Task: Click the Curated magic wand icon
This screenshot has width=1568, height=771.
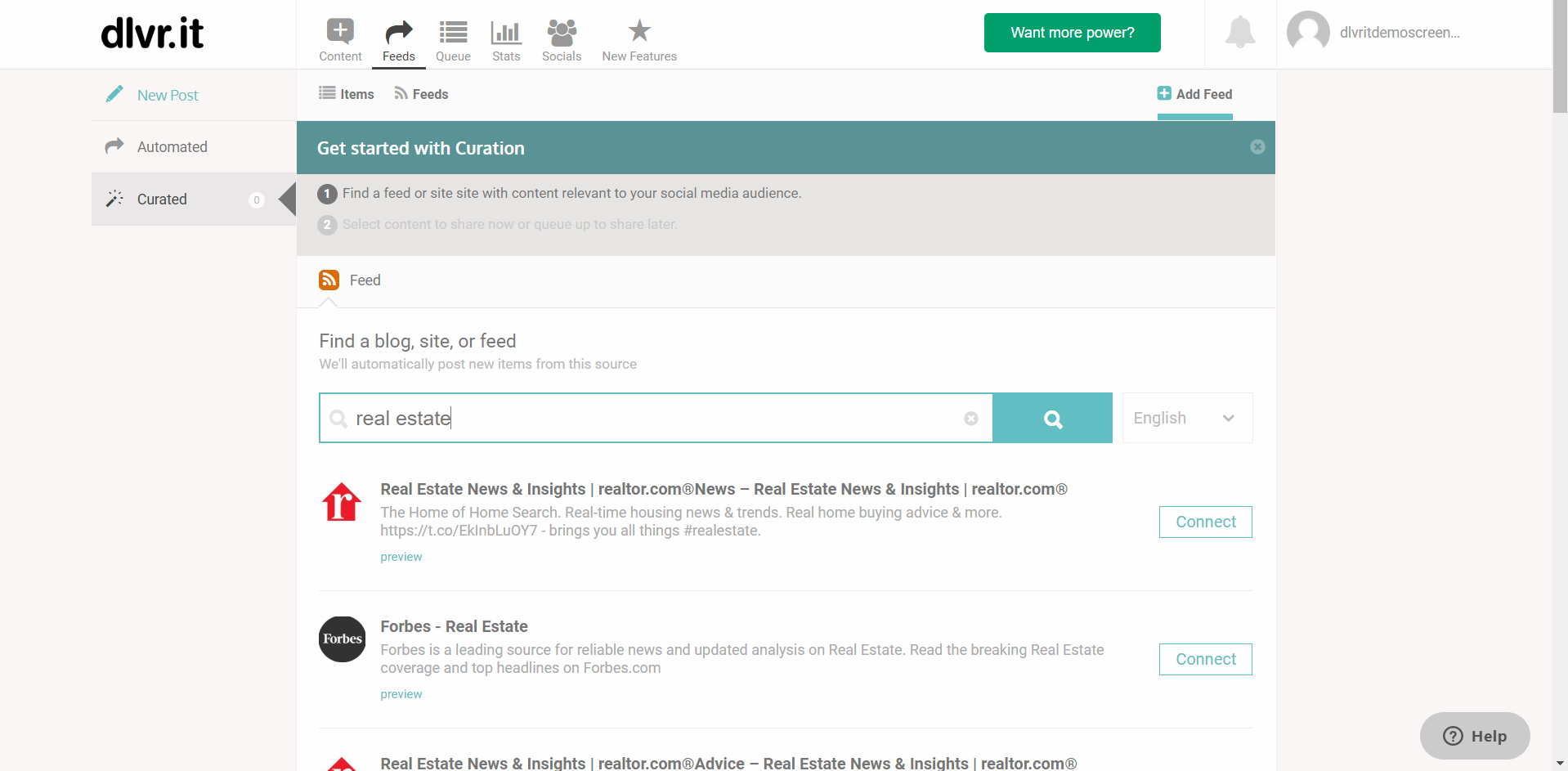Action: pos(114,198)
